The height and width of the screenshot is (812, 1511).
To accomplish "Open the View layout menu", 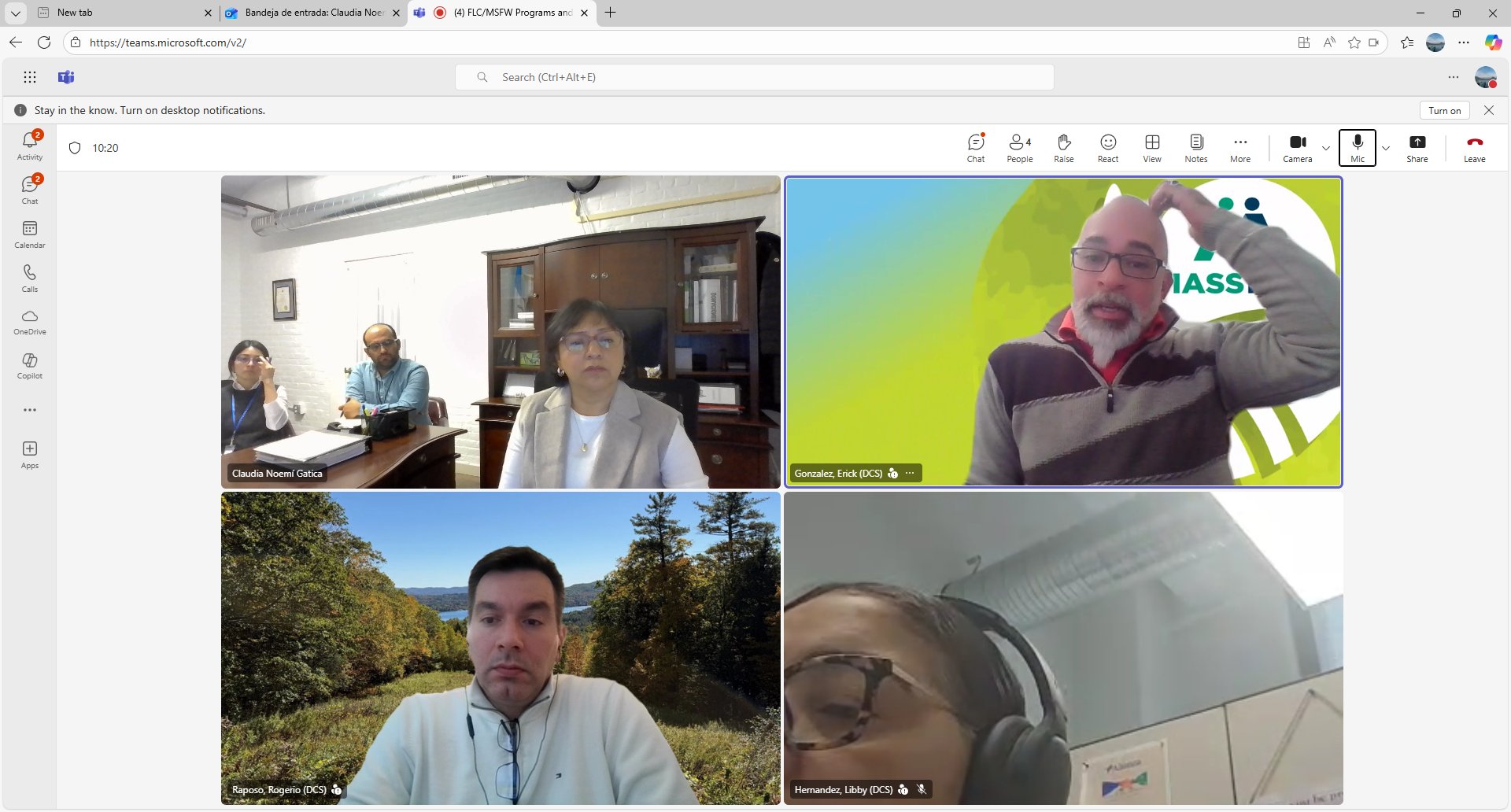I will pos(1151,147).
